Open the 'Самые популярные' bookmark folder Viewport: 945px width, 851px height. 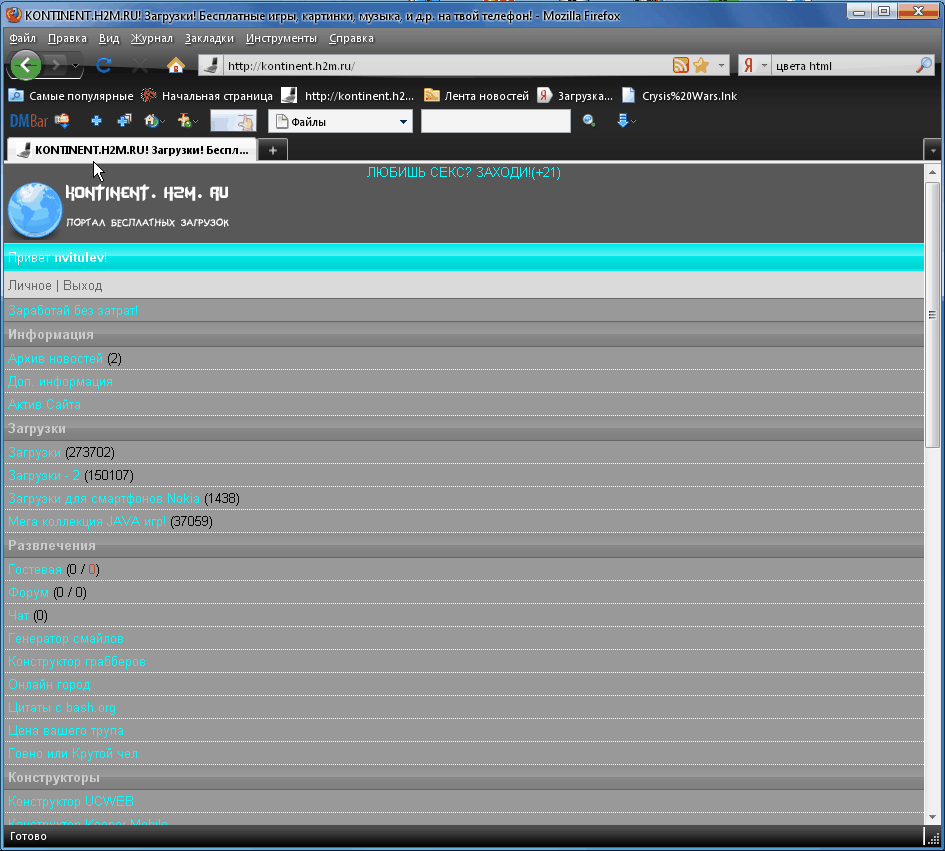(x=71, y=96)
